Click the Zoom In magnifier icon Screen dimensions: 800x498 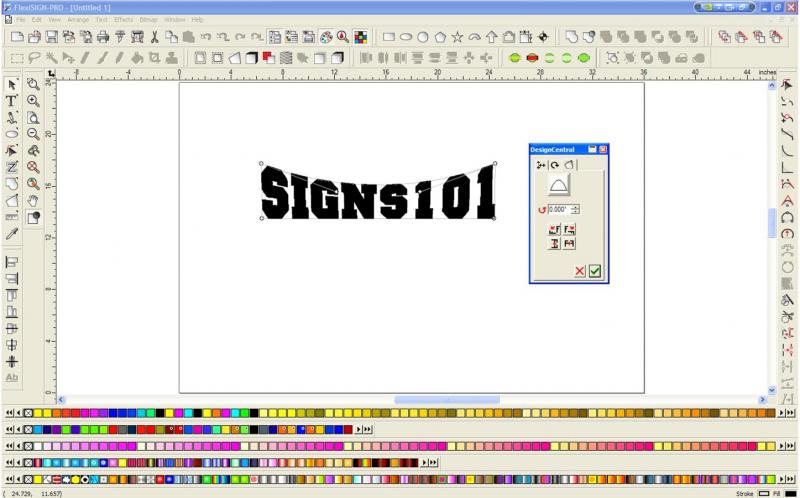(x=33, y=101)
